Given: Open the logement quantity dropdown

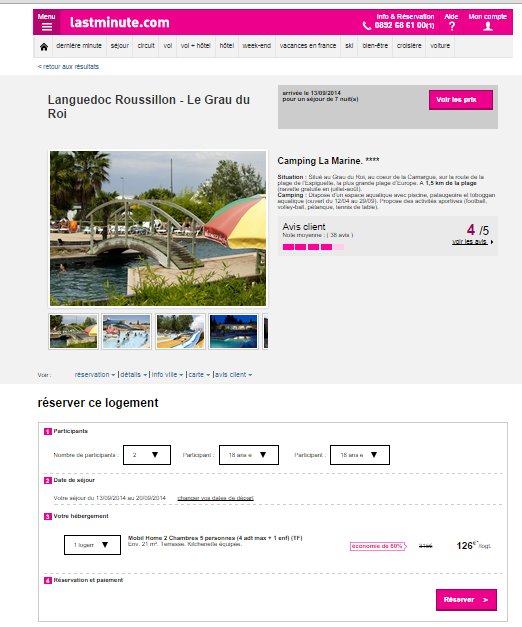Looking at the screenshot, I should click(x=92, y=545).
